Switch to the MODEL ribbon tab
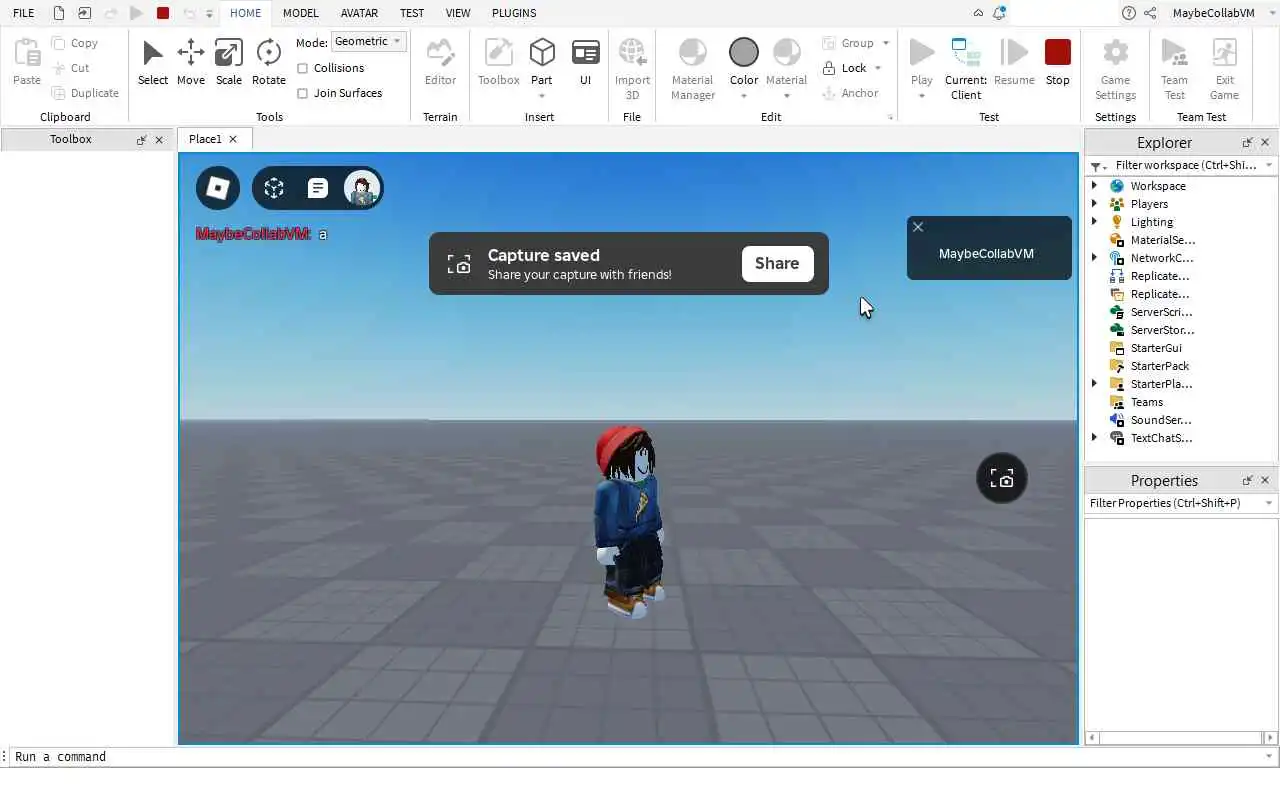The width and height of the screenshot is (1280, 800). (x=300, y=13)
